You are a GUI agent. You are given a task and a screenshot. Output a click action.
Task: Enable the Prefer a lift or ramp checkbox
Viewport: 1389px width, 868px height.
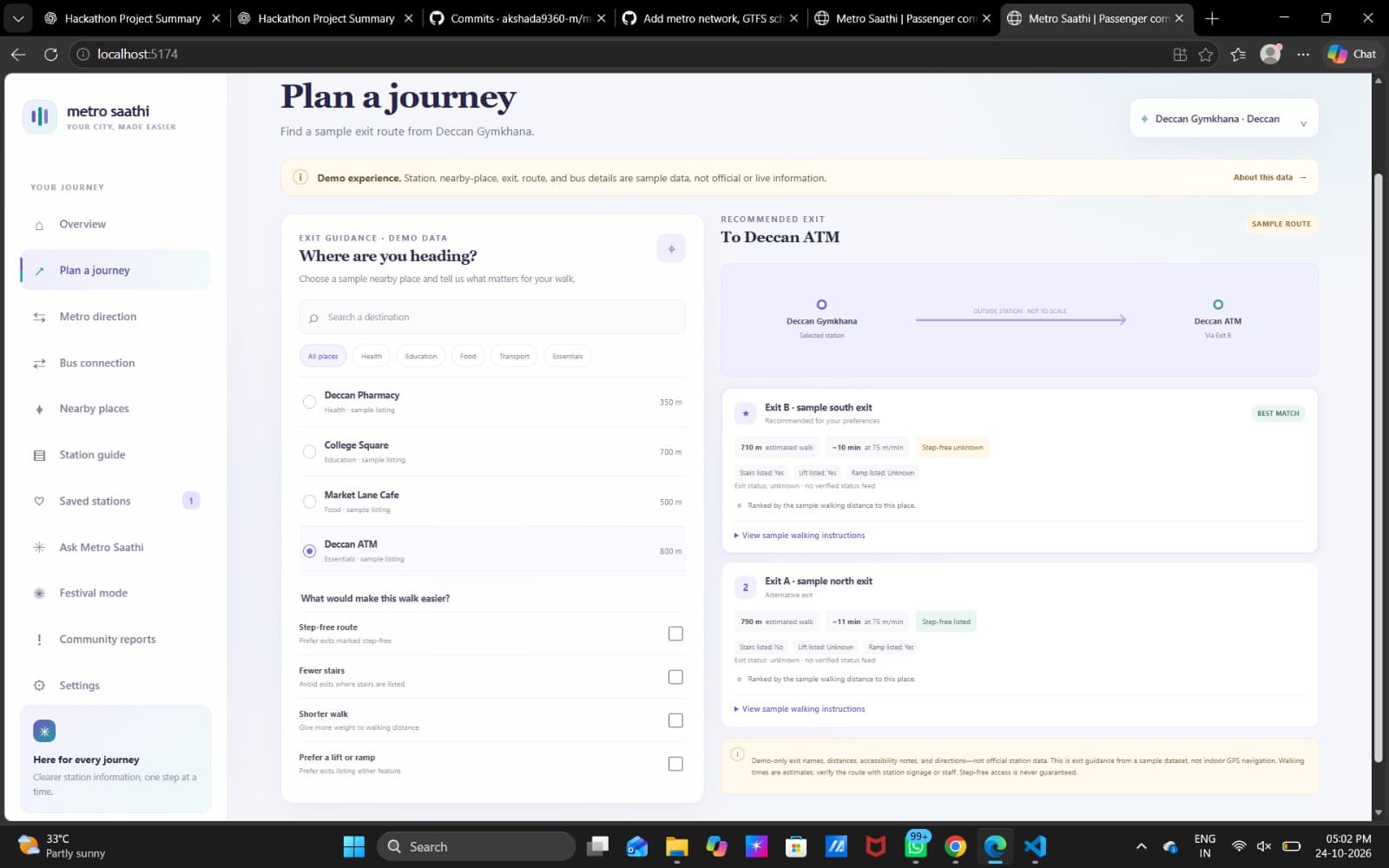pyautogui.click(x=675, y=764)
